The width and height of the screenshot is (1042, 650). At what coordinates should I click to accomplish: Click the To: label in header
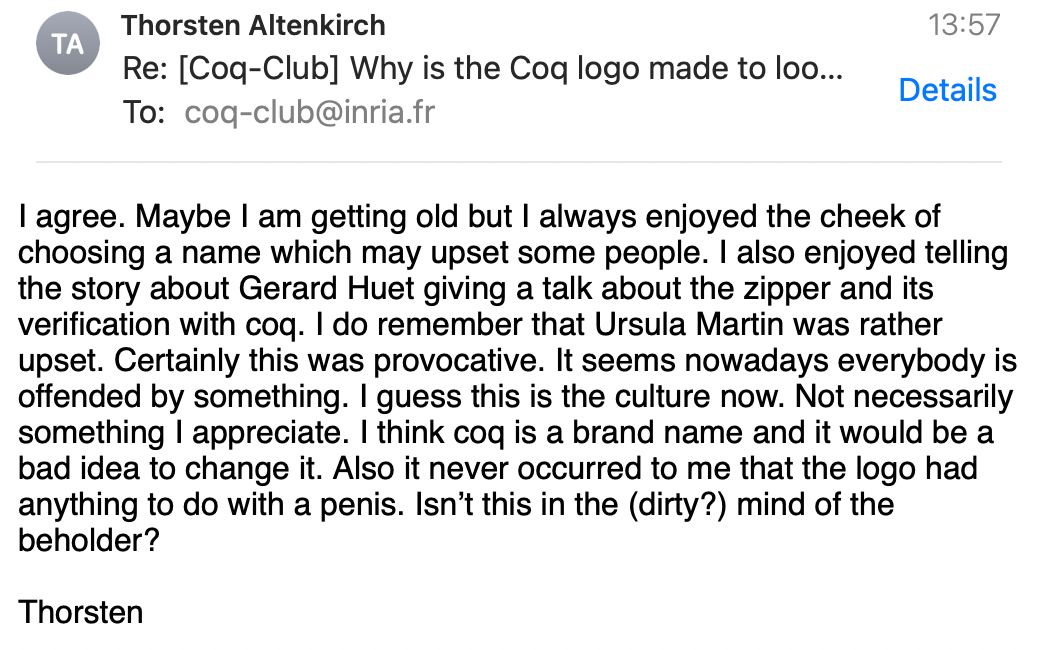144,112
